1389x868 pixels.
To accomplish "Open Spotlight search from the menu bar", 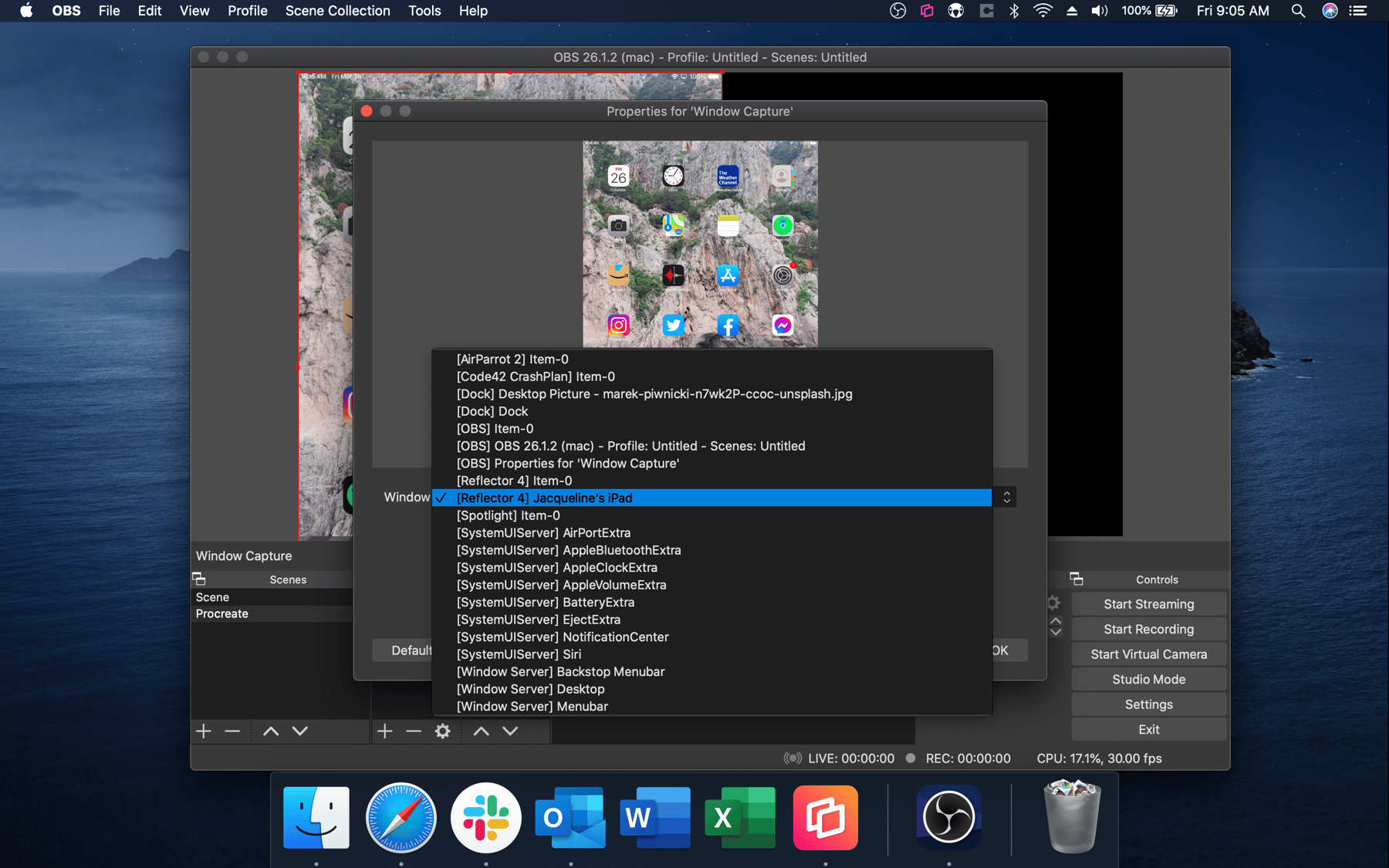I will click(1297, 11).
